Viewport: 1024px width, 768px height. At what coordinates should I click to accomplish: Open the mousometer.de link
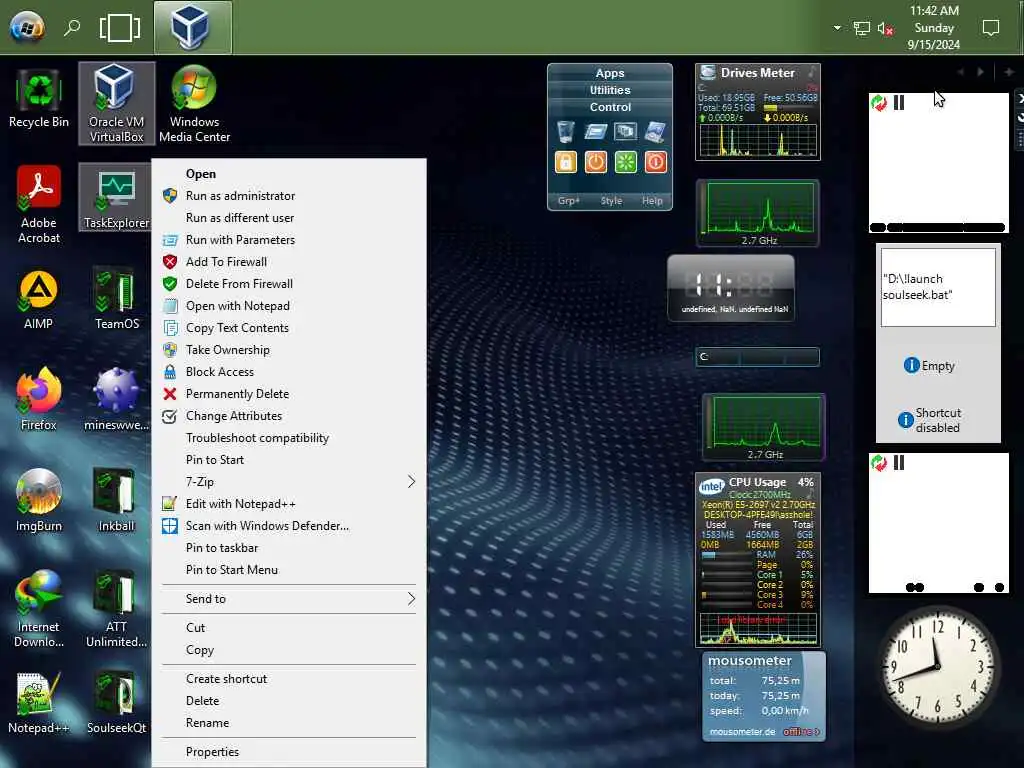(x=743, y=731)
